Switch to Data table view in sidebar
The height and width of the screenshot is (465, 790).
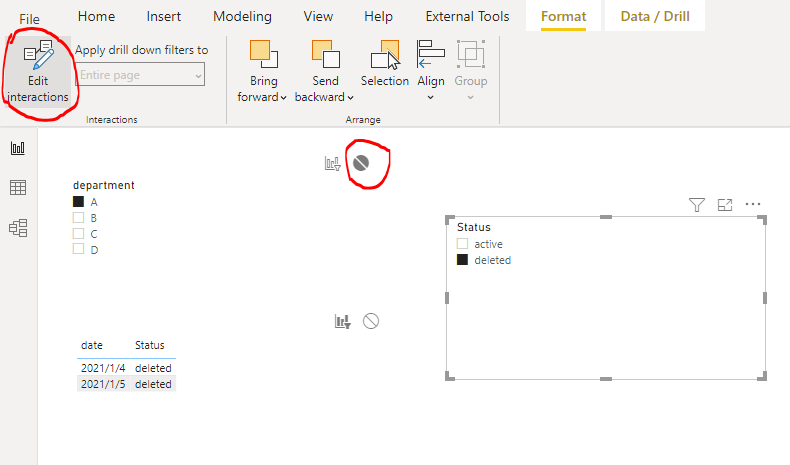[18, 188]
